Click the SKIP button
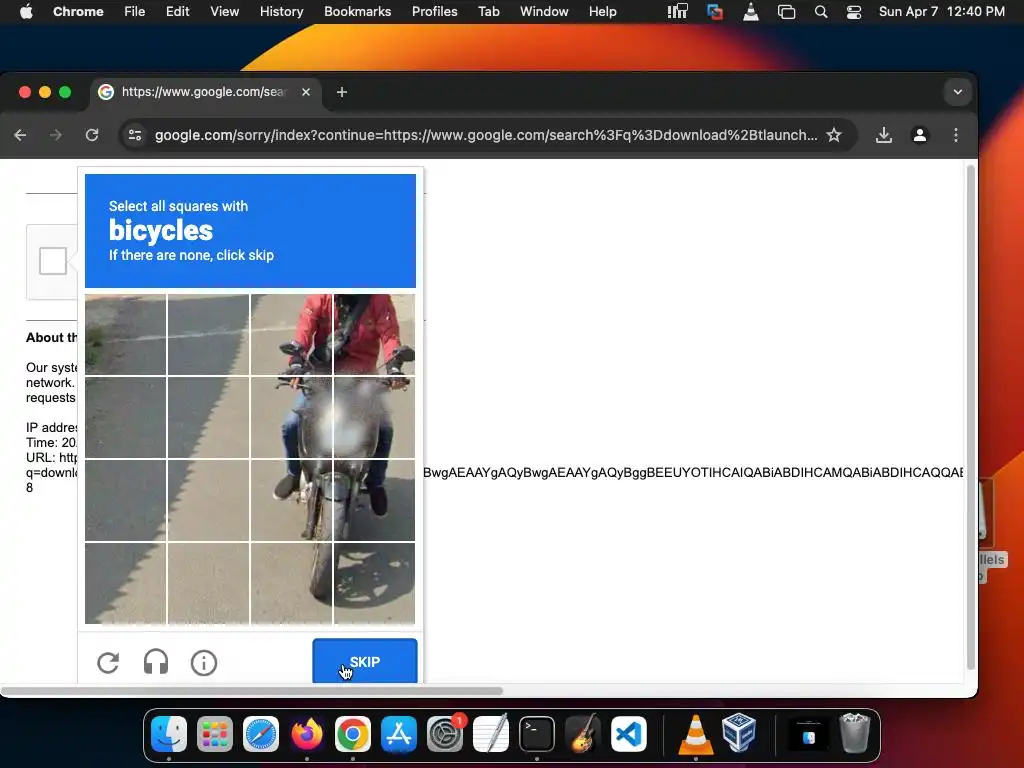 (364, 661)
